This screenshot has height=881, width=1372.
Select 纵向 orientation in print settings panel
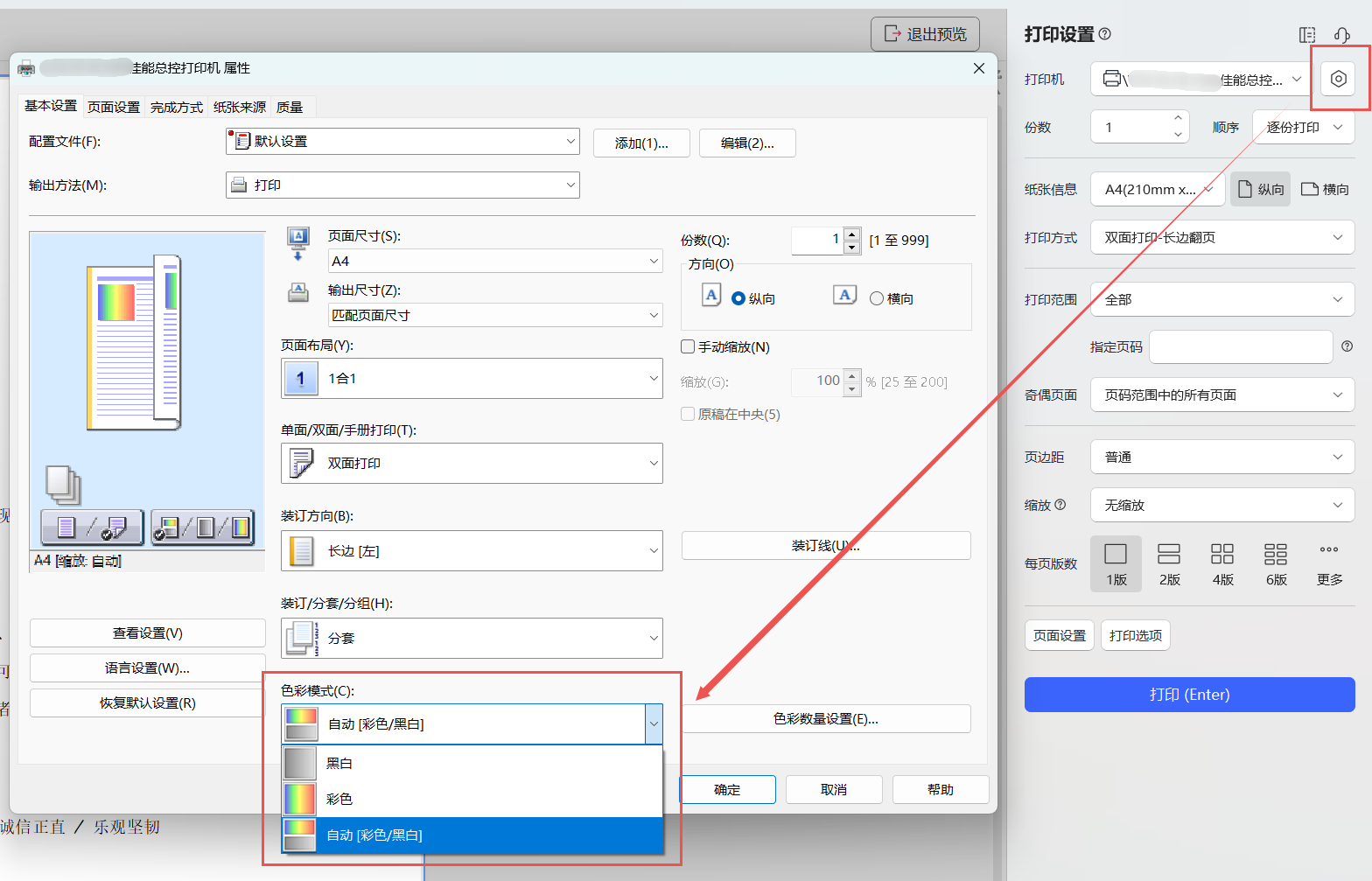1260,189
